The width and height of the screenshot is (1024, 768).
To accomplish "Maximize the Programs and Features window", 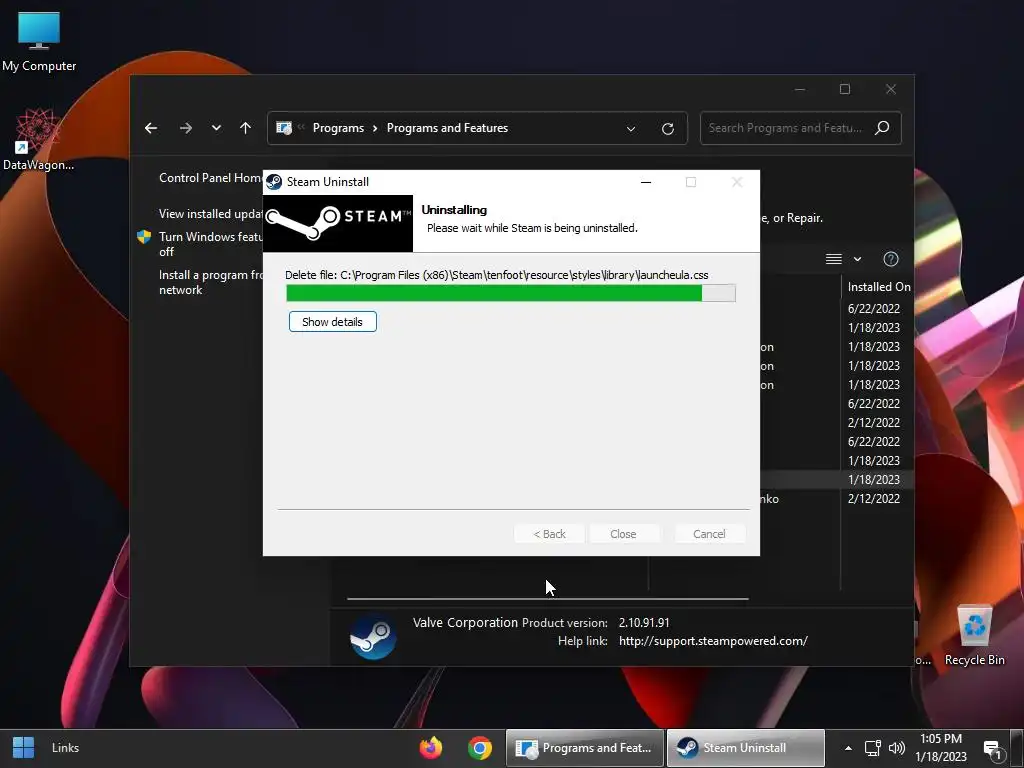I will (845, 89).
